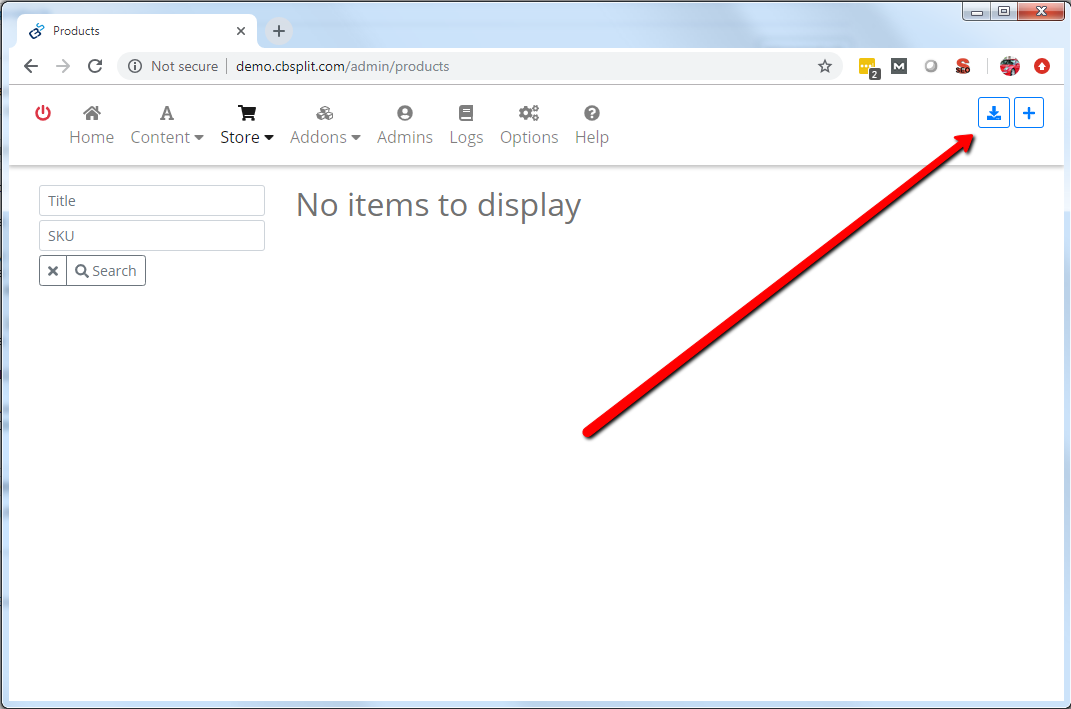Open the Admins page
Image resolution: width=1071 pixels, height=709 pixels.
point(404,126)
